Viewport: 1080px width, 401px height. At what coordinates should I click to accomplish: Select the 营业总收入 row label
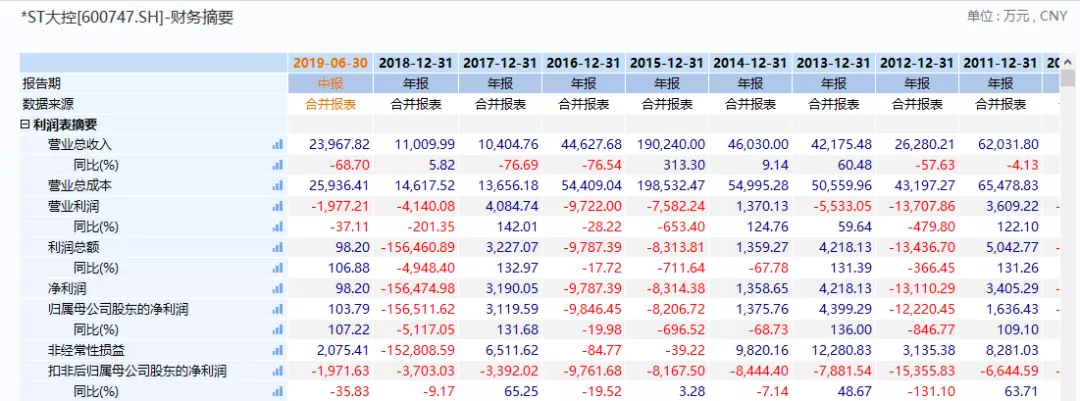[x=79, y=145]
